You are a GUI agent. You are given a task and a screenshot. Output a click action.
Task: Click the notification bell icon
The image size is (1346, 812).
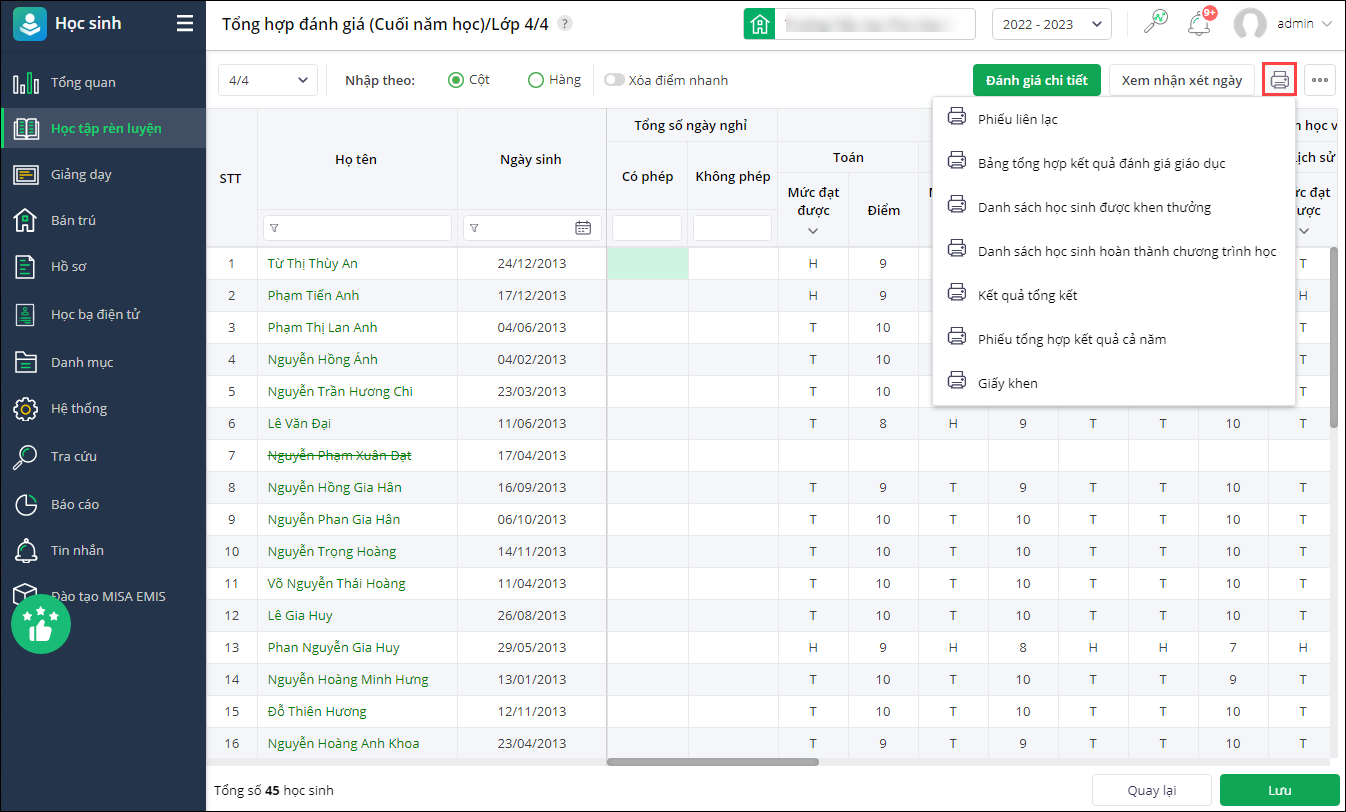click(1198, 24)
